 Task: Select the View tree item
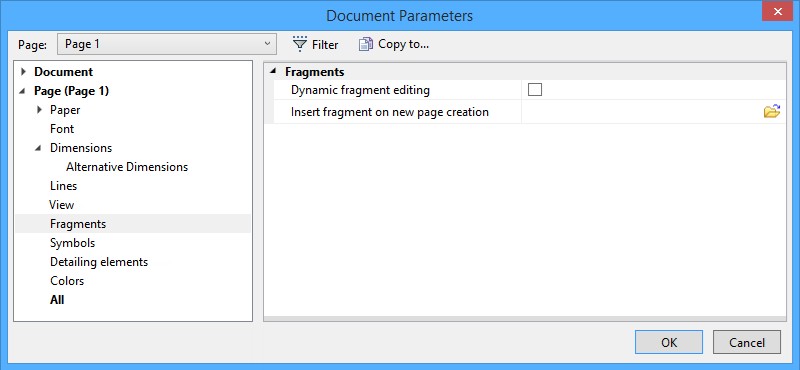click(62, 205)
